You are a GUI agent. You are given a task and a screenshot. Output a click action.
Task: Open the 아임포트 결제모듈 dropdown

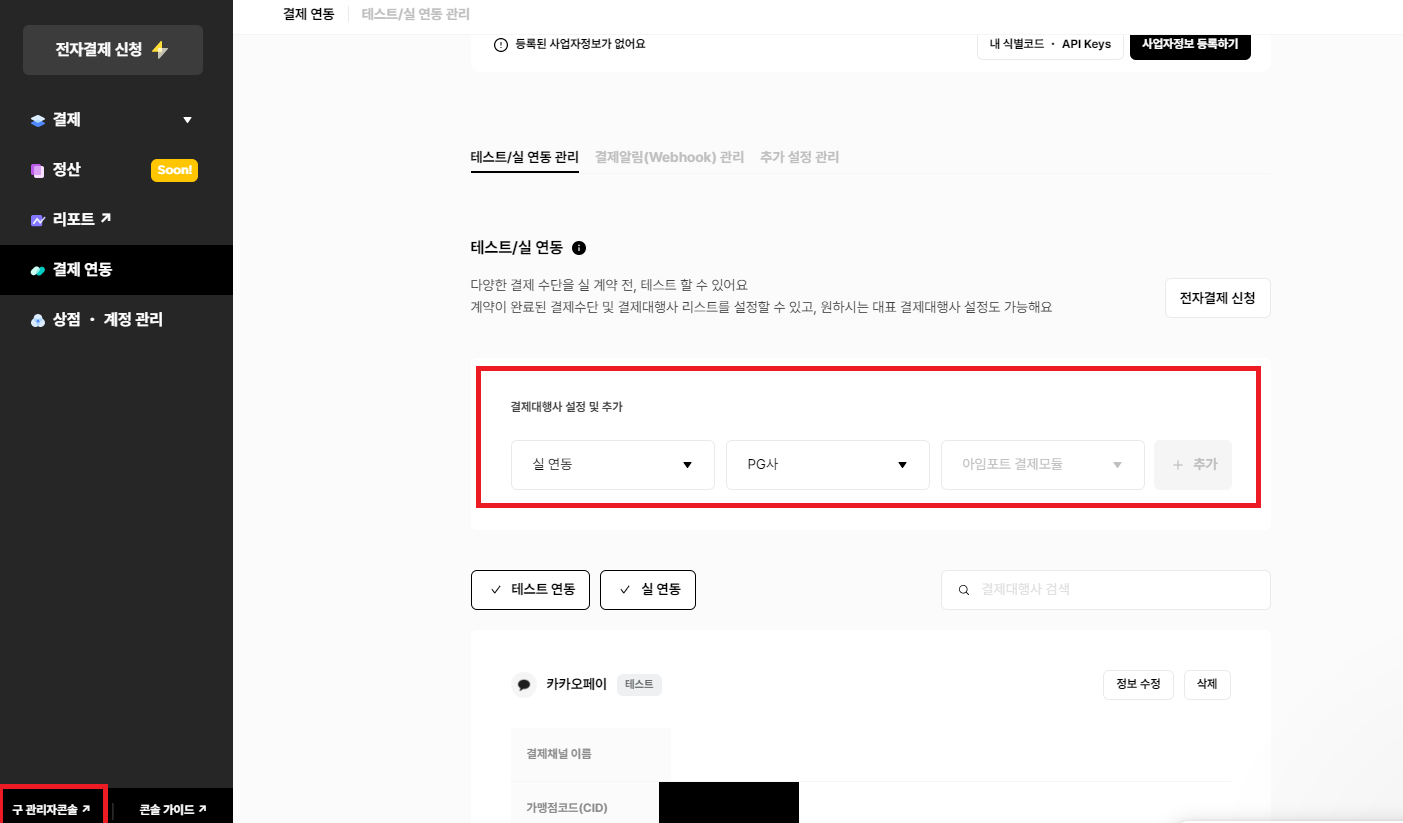[1043, 465]
